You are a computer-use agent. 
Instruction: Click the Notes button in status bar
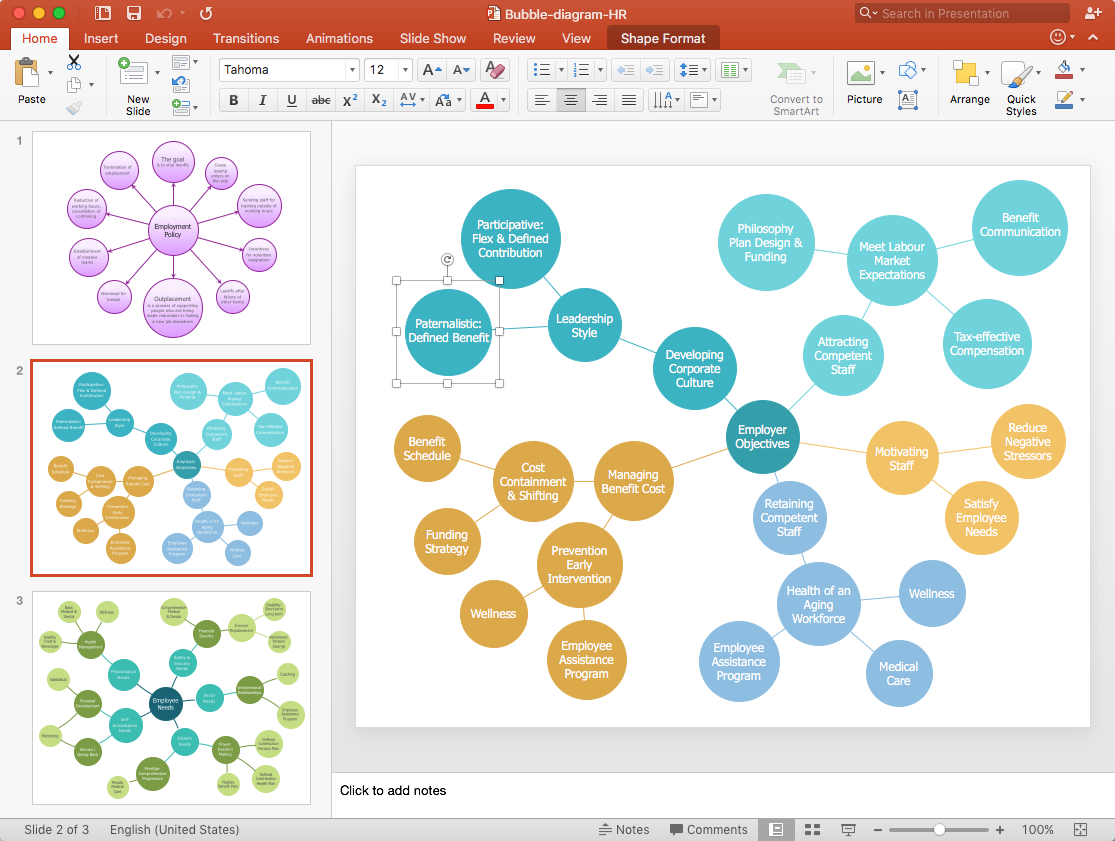tap(624, 830)
